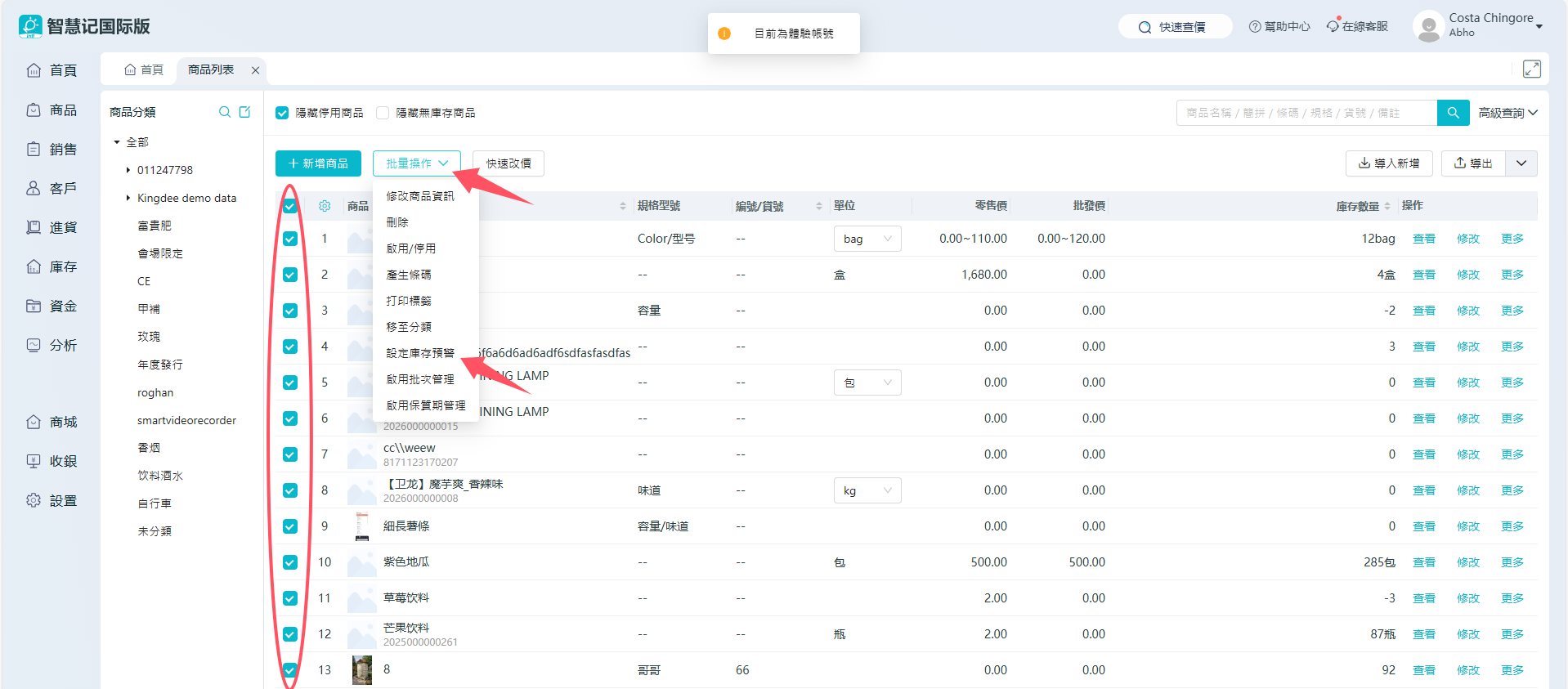Click the 快速改價 button

[508, 163]
